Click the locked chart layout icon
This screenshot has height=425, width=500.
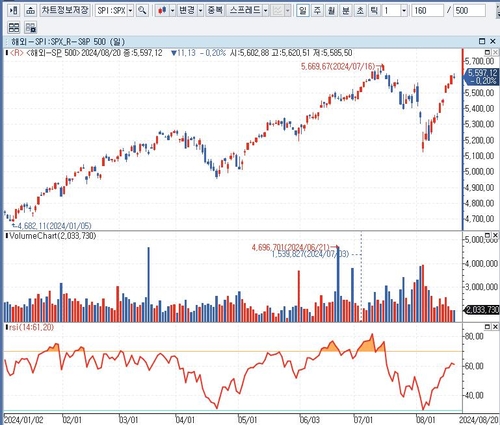[x=30, y=27]
